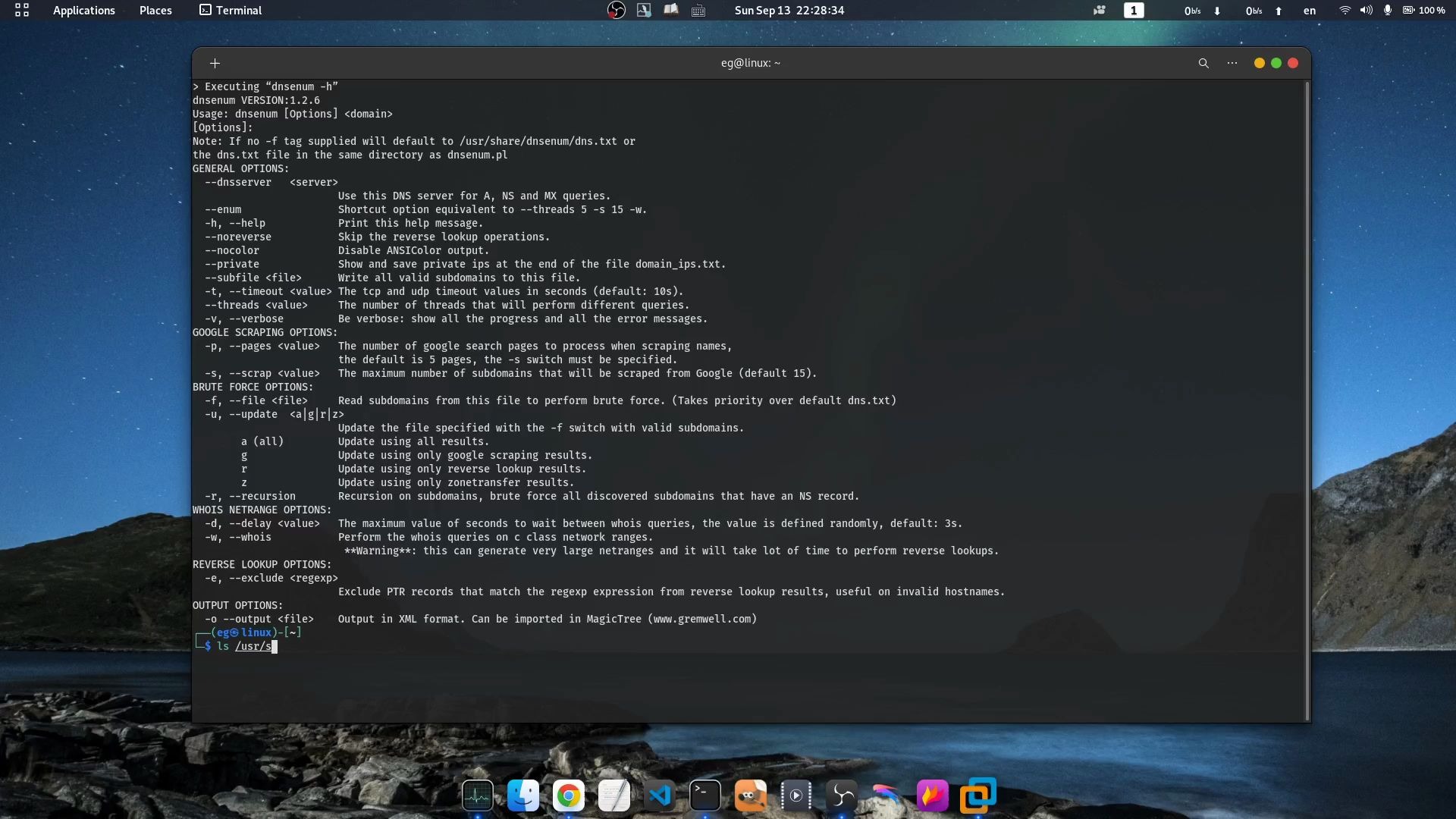The image size is (1456, 819).
Task: Launch GIMP from the dock
Action: point(751,795)
